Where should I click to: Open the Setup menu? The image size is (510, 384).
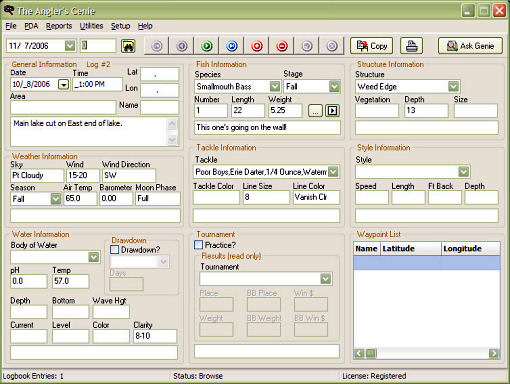(x=120, y=26)
